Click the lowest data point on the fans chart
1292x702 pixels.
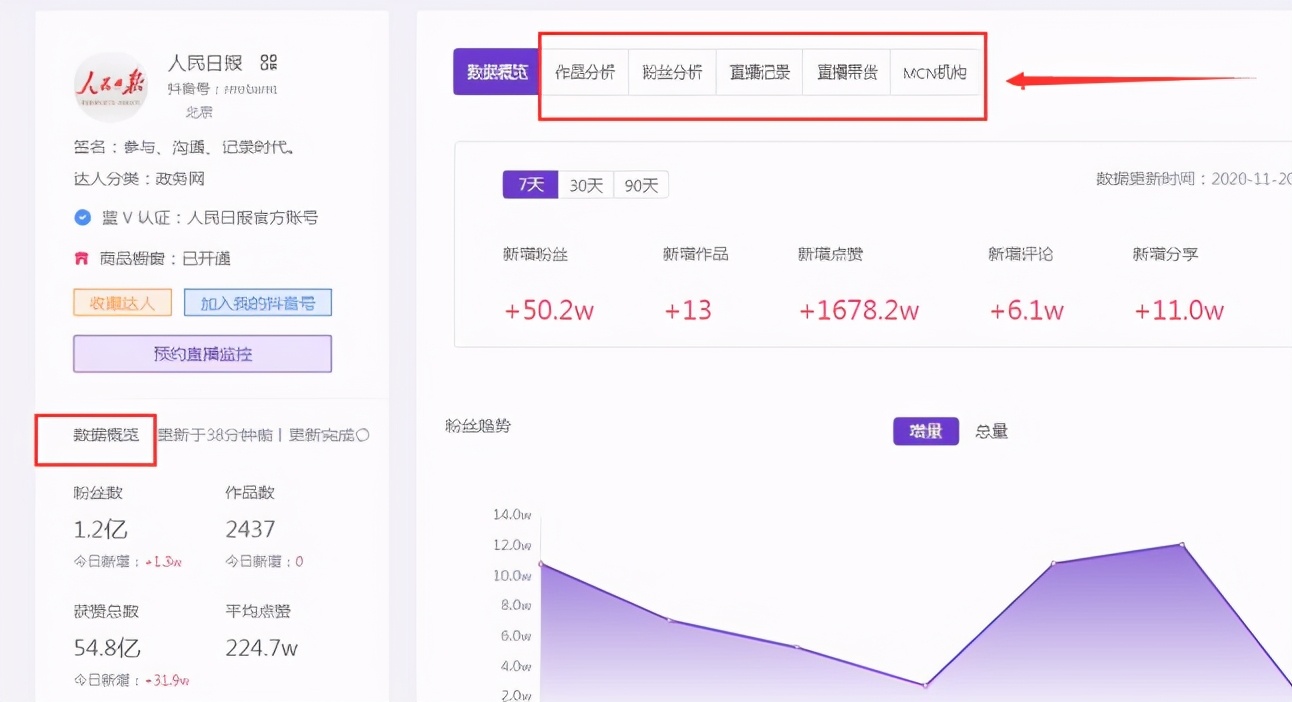click(x=925, y=685)
